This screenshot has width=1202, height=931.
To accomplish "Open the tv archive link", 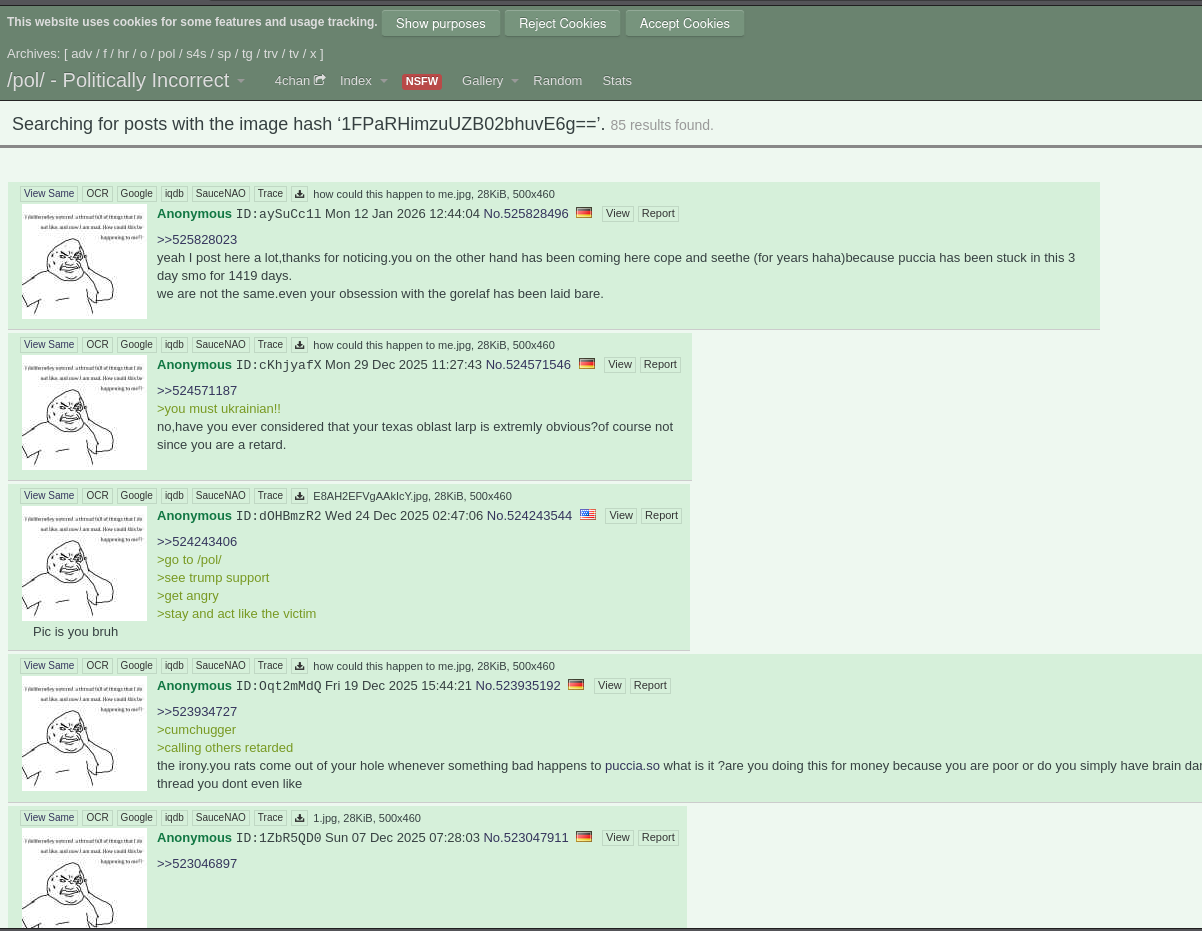I will click(294, 54).
